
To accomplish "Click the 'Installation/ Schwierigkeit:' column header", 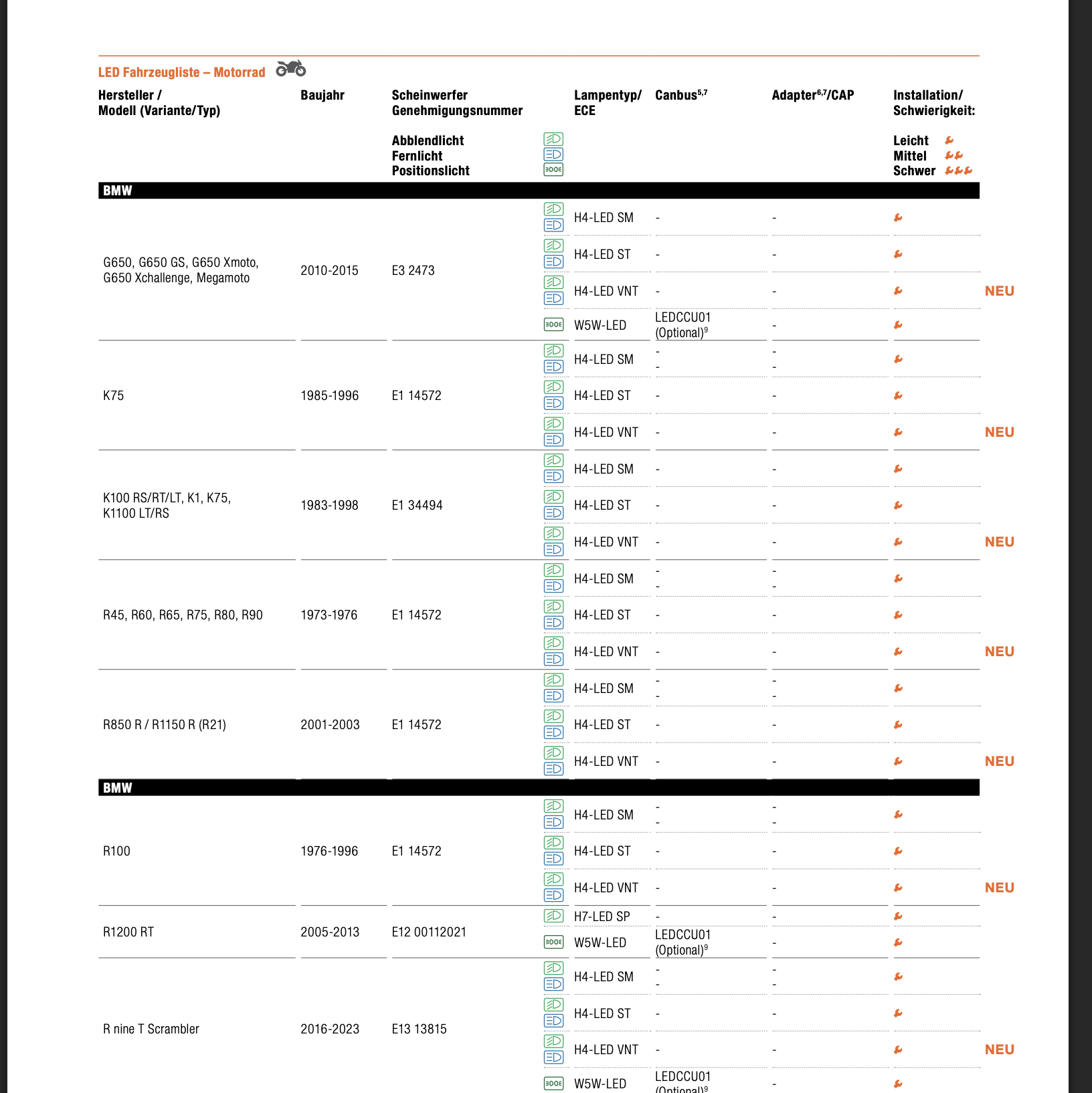I will pos(934,103).
